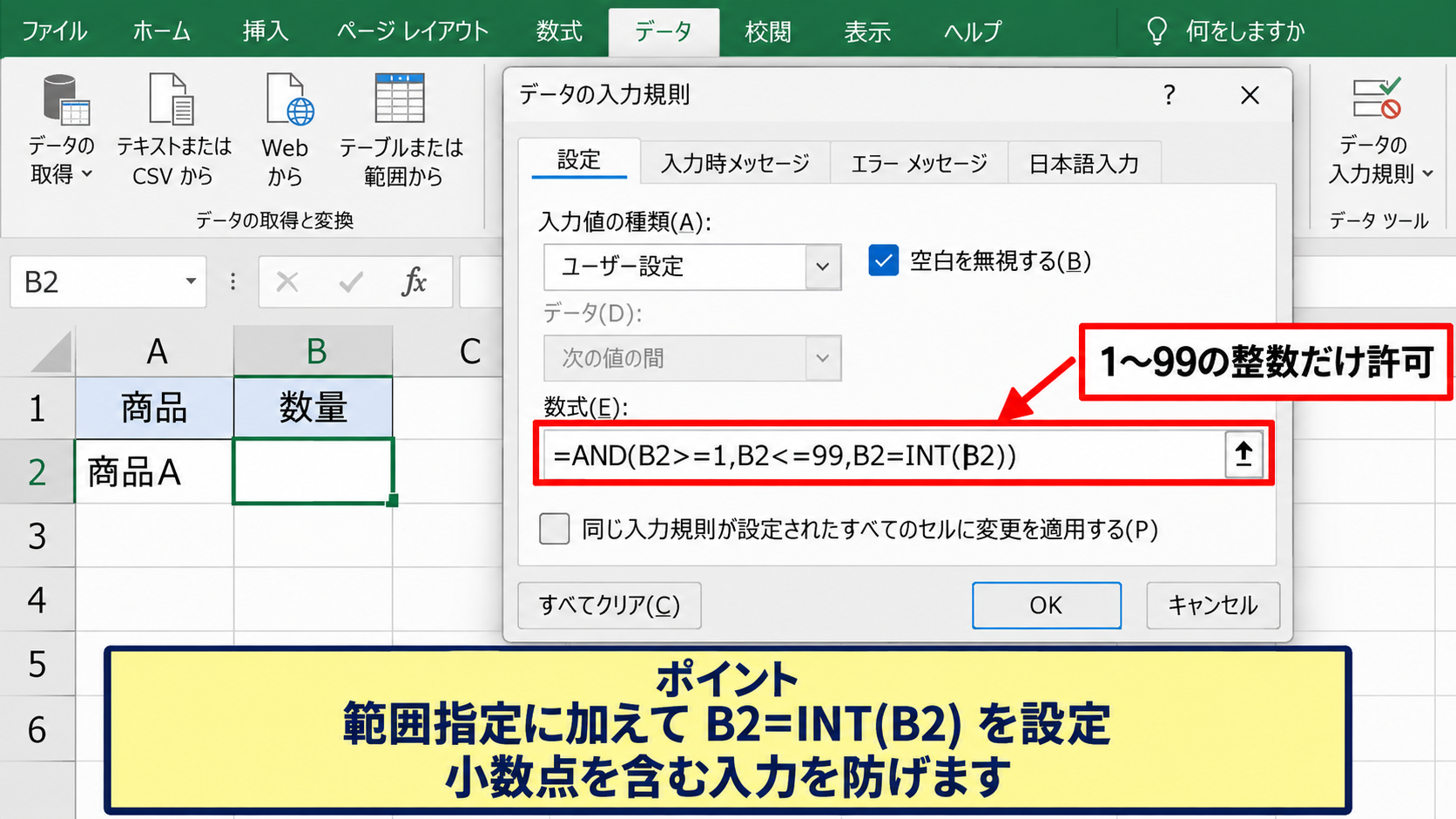Screen dimensions: 1456x819
Task: Switch to ページレイアウト ribbon tab
Action: point(413,31)
